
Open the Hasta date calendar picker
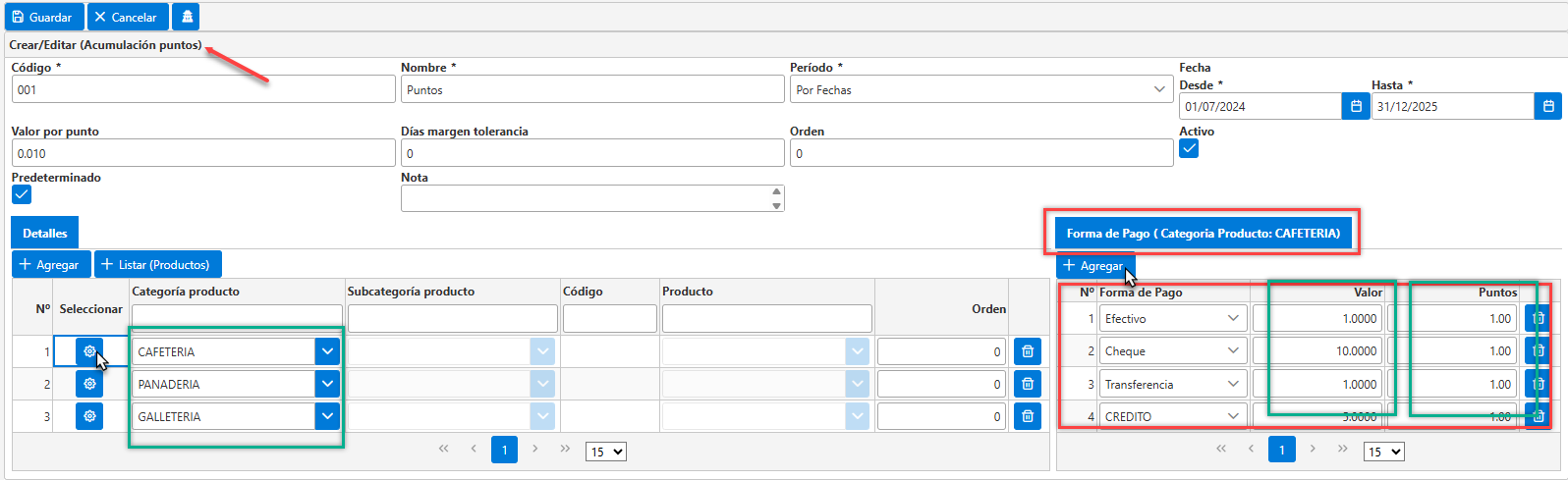coord(1548,106)
